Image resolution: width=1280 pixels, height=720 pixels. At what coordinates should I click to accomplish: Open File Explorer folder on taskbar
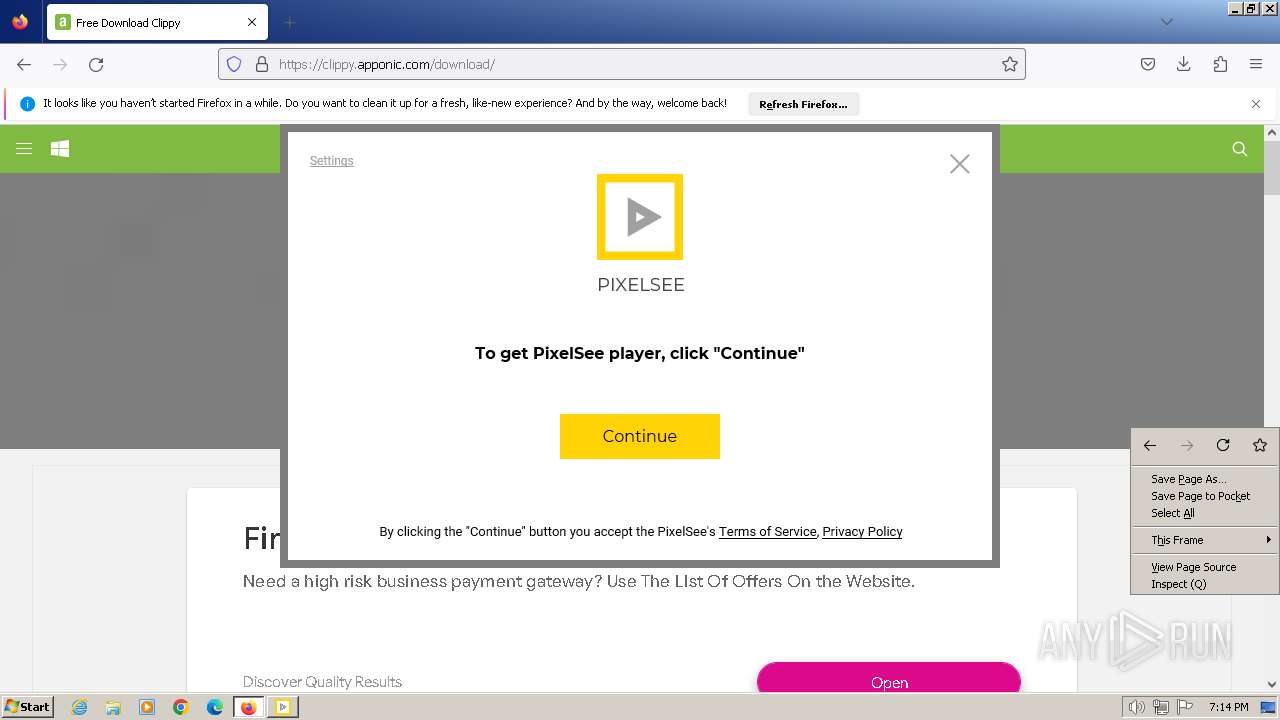coord(113,707)
